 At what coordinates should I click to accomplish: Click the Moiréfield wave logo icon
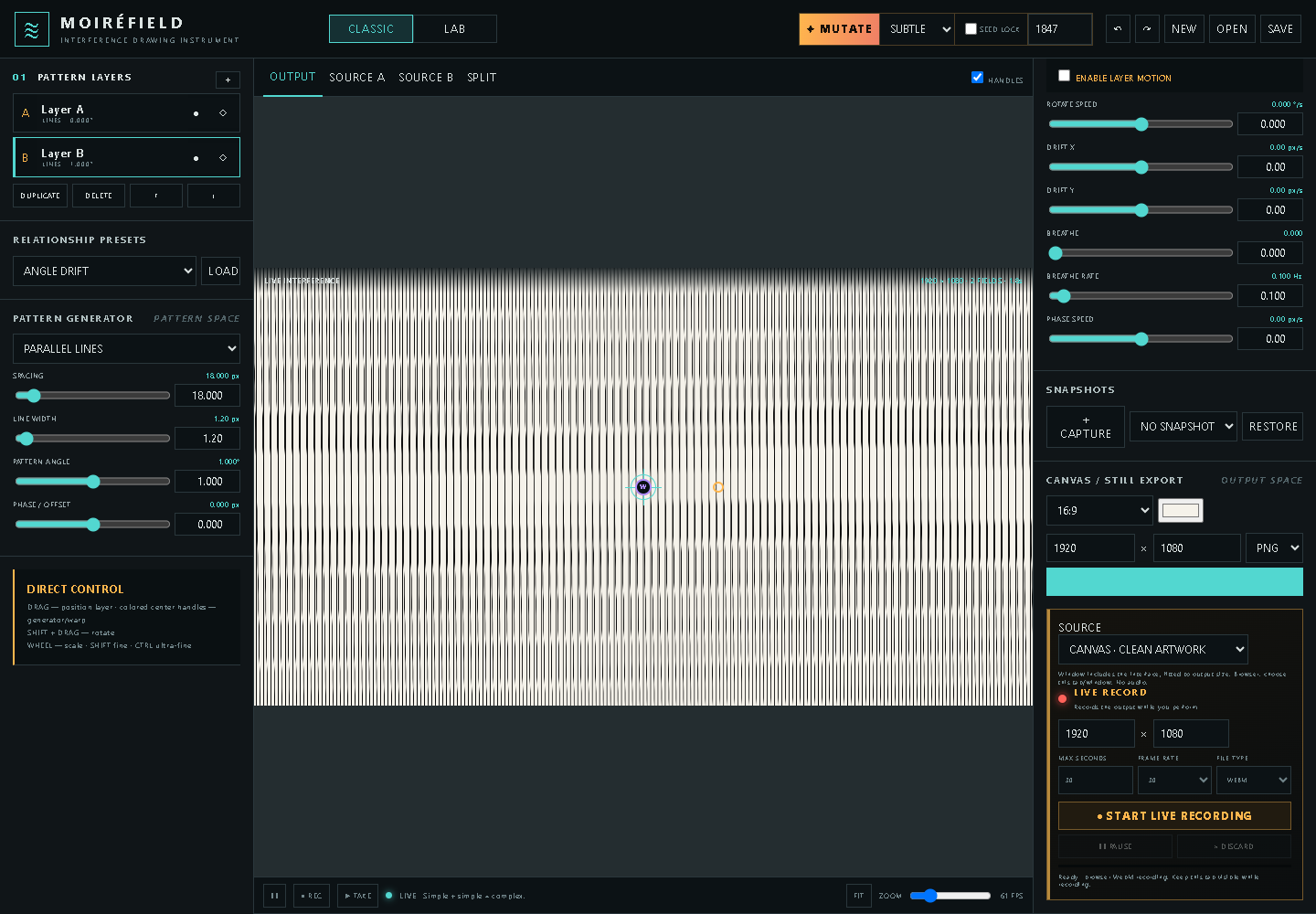tap(32, 29)
